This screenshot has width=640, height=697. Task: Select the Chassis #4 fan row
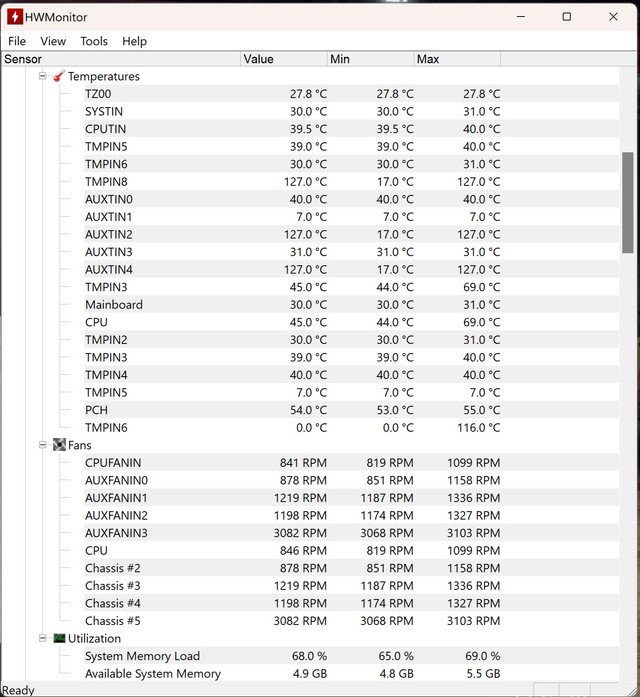[351, 603]
